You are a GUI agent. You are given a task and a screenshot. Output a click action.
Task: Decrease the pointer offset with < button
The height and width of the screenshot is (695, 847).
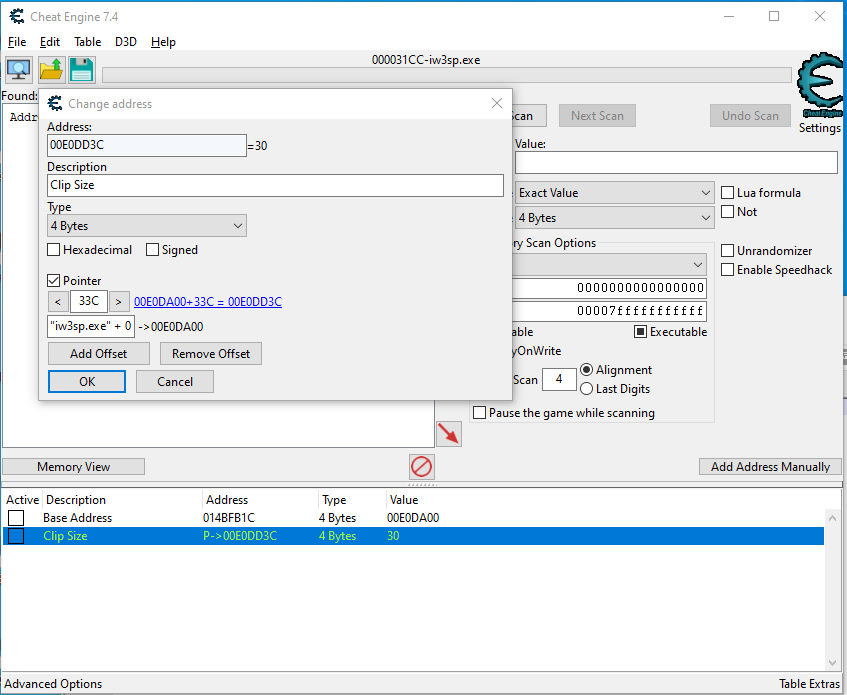tap(58, 302)
